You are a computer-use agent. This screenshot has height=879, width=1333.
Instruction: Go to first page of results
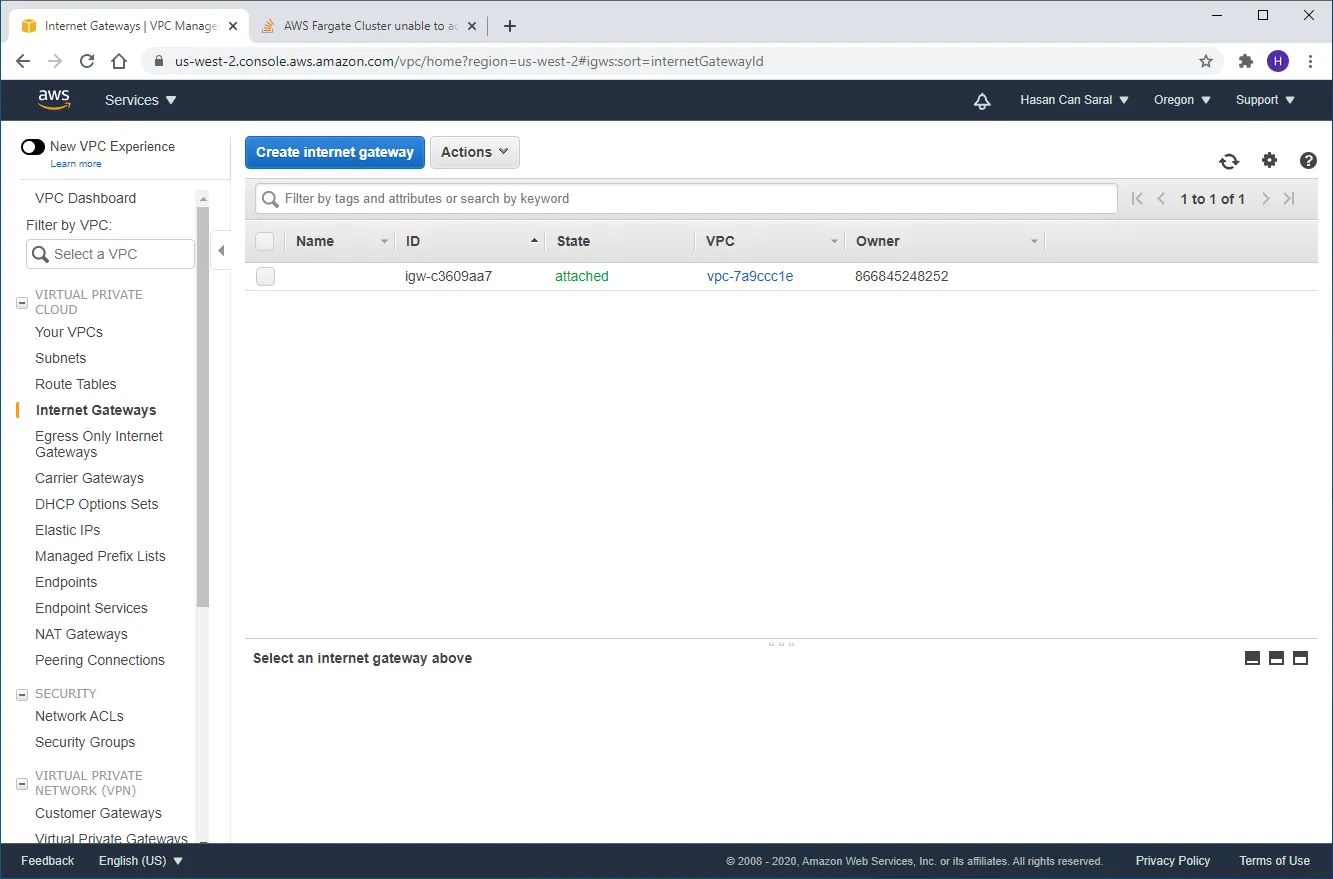tap(1137, 199)
